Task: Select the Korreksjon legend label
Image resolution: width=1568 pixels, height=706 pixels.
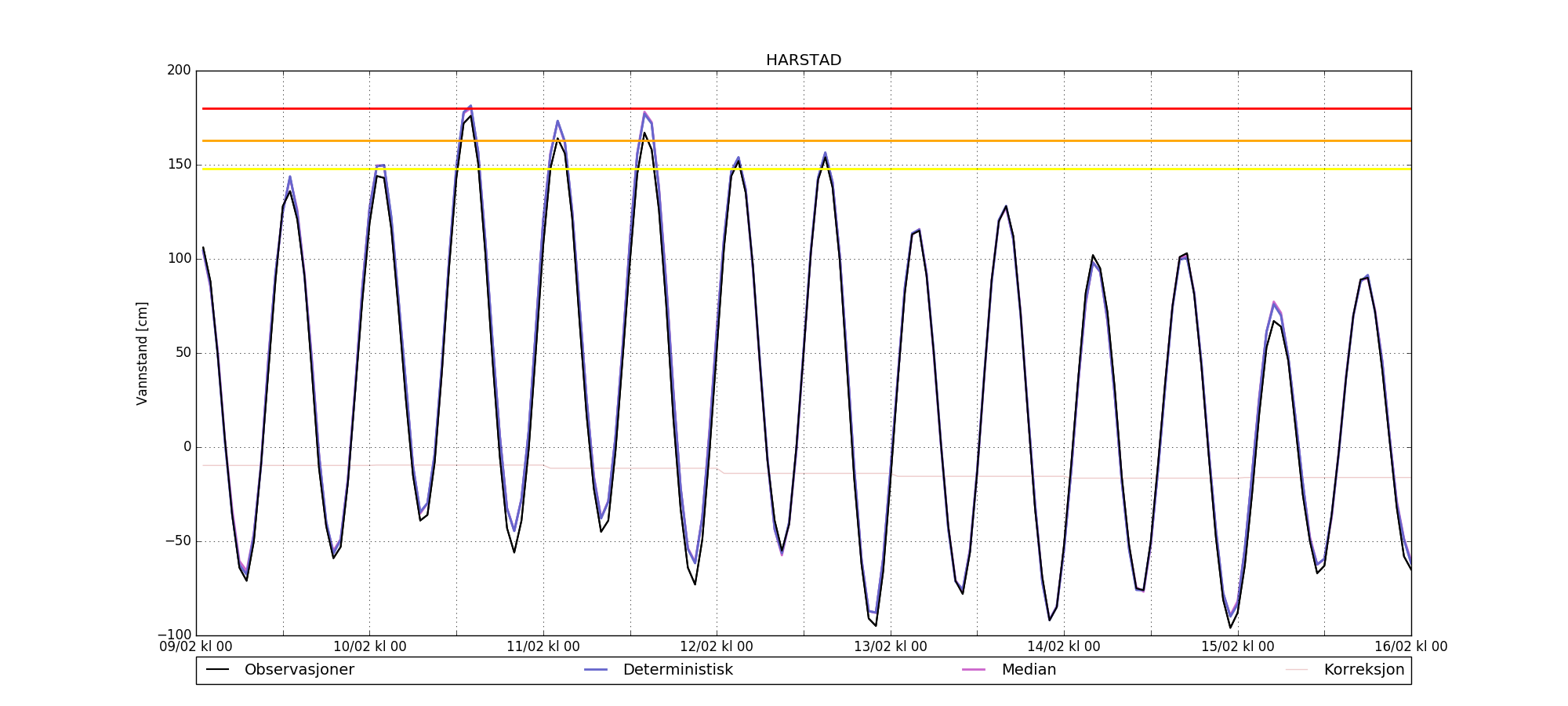Action: pos(1364,670)
